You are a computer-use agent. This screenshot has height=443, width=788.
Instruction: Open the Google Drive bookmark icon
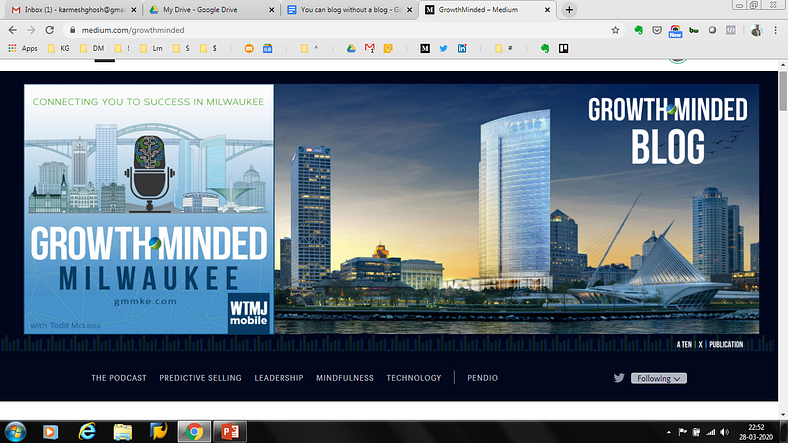coord(351,48)
